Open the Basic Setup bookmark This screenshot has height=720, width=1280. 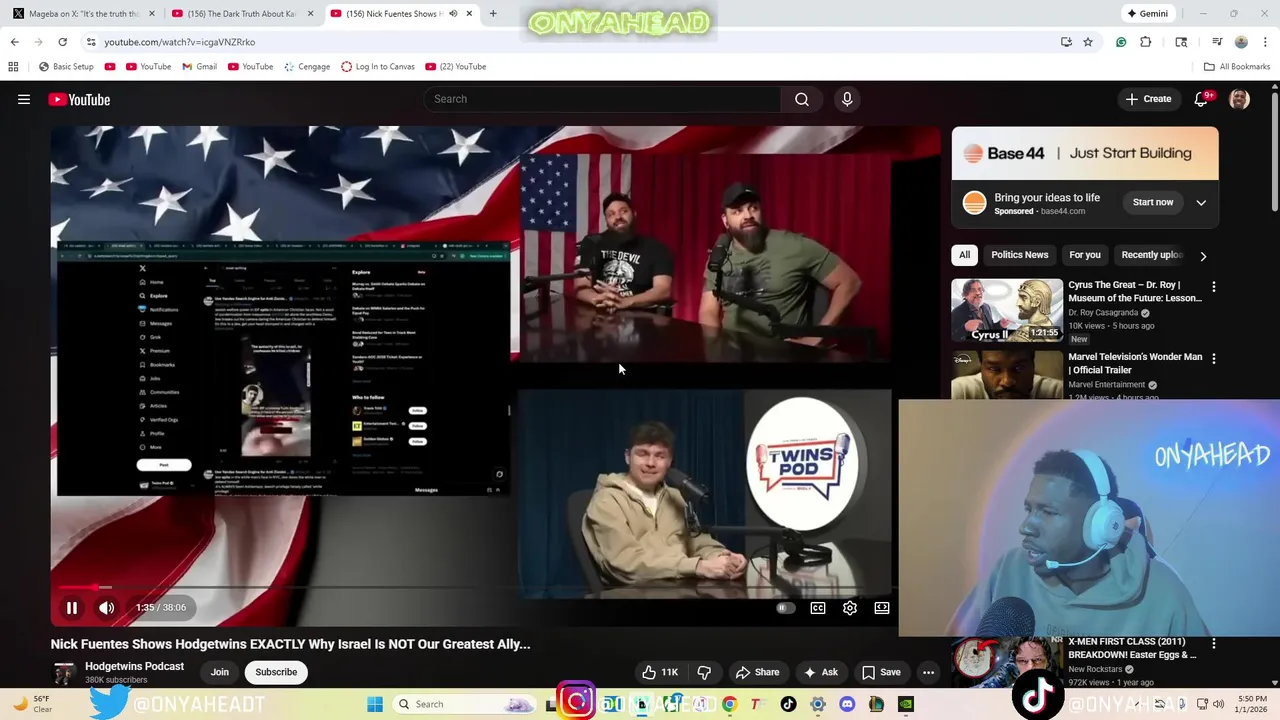tap(66, 67)
